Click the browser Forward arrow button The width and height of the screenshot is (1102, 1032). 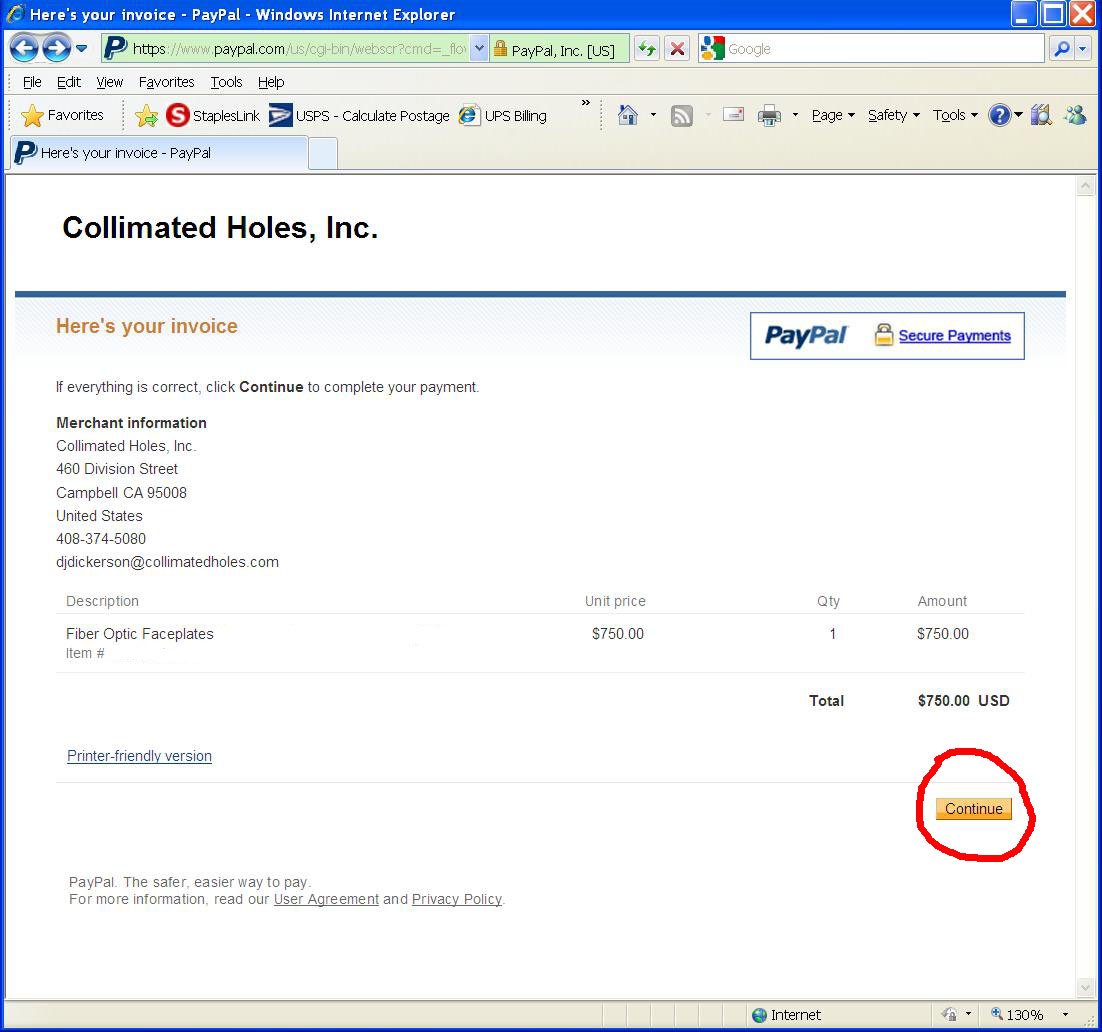(56, 48)
